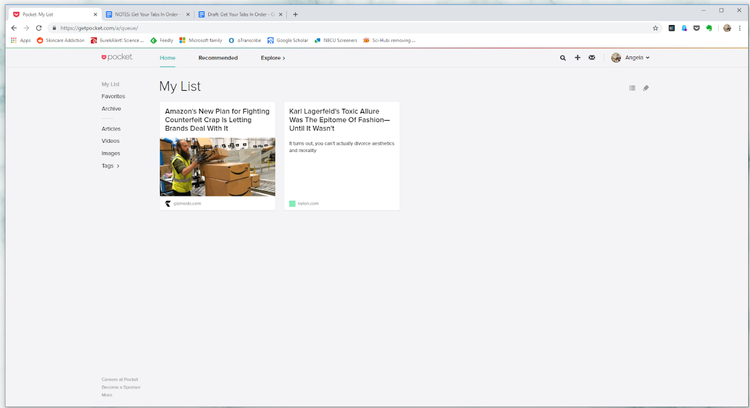Image resolution: width=750 pixels, height=408 pixels.
Task: Click the address bar URL field
Action: point(354,28)
